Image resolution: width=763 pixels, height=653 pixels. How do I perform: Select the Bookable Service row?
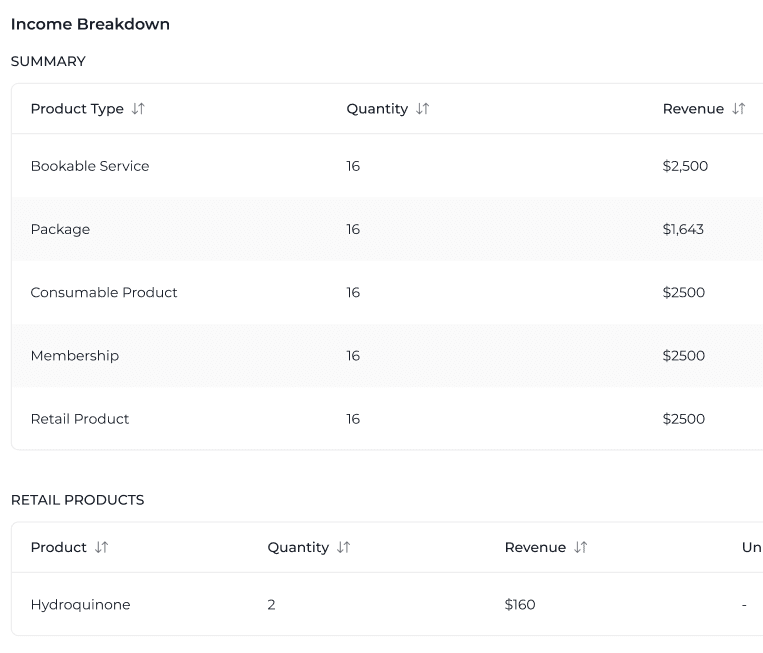tap(90, 166)
